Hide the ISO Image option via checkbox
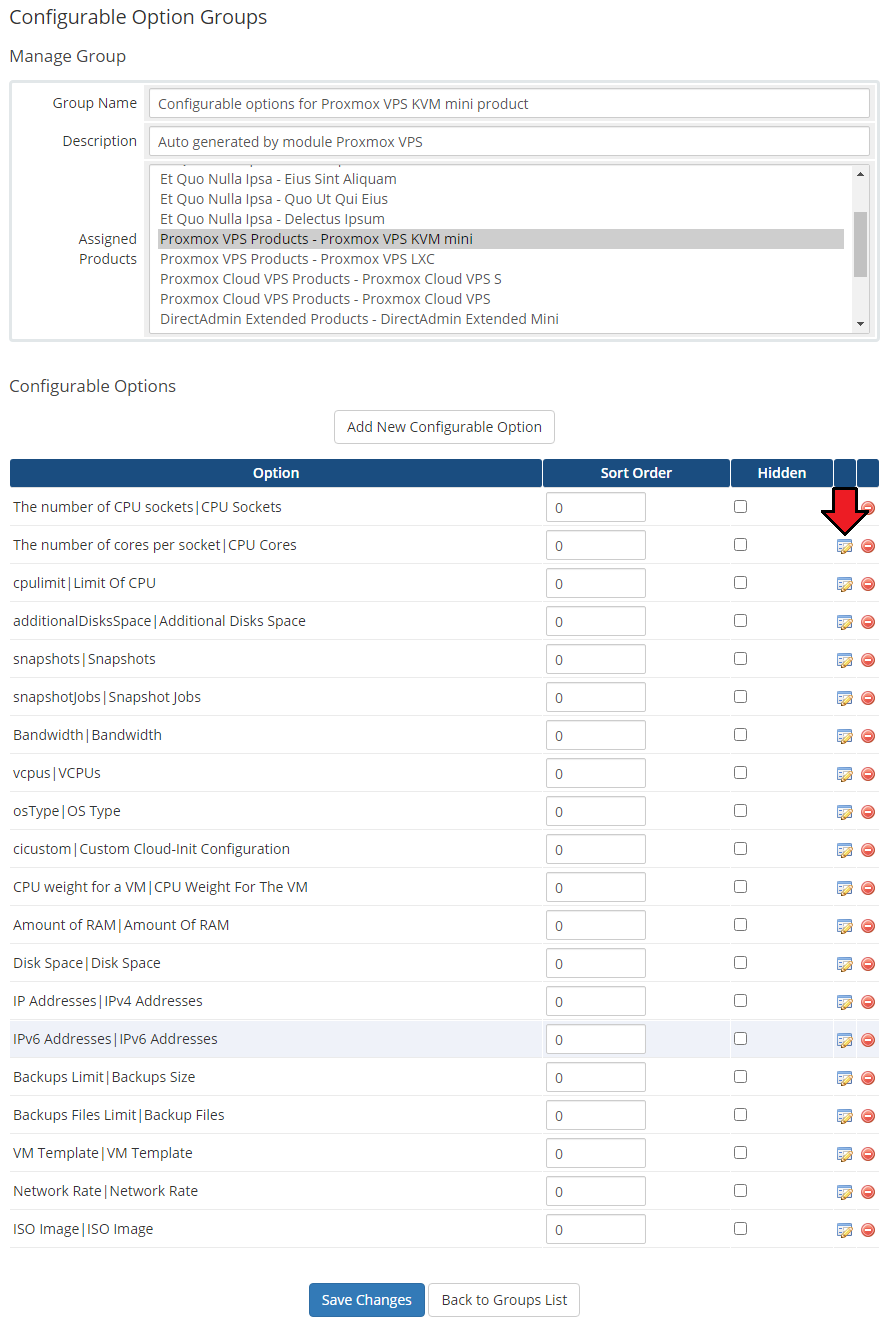 (x=740, y=1228)
